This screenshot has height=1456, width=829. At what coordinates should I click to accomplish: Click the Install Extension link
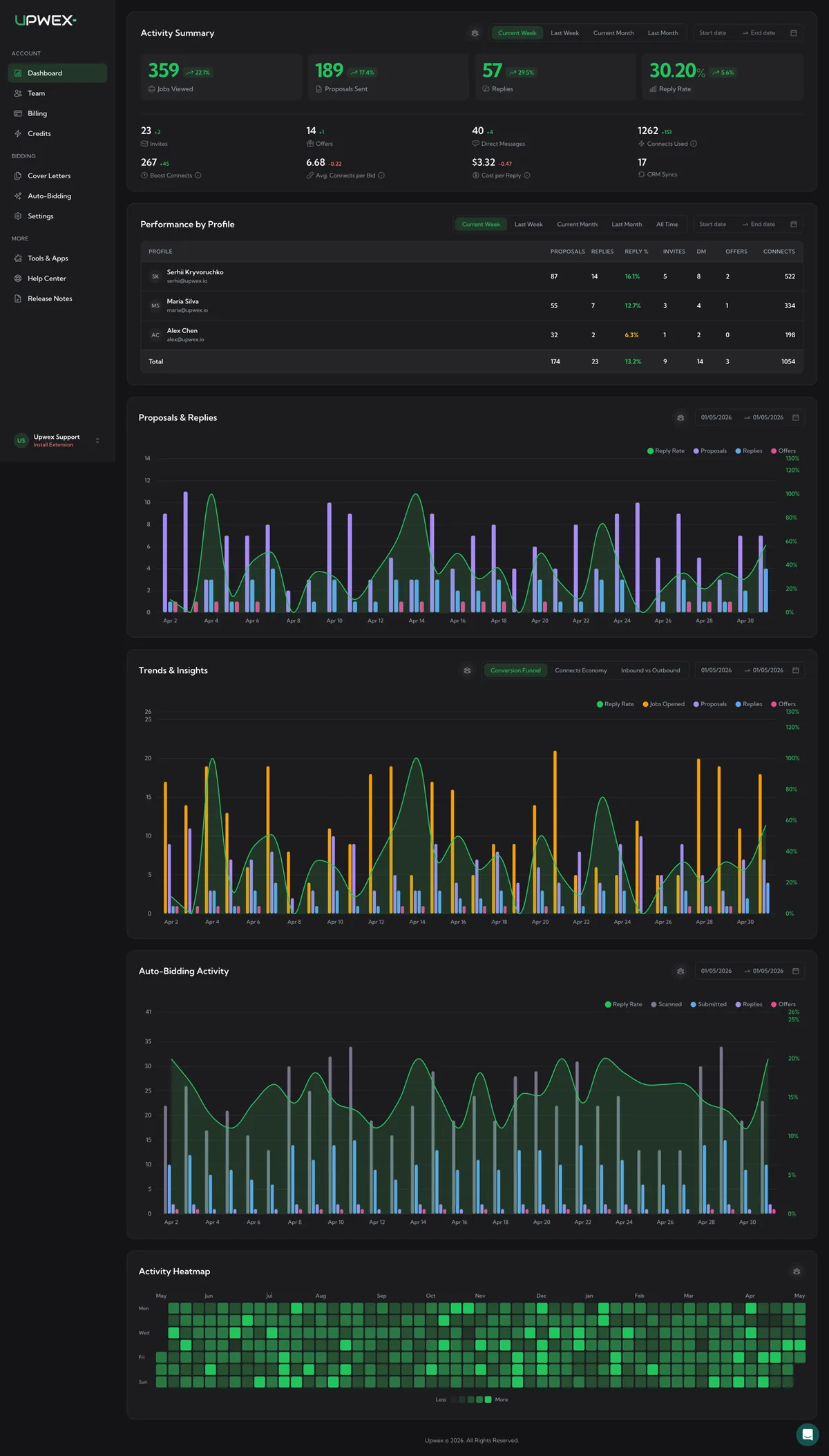53,445
